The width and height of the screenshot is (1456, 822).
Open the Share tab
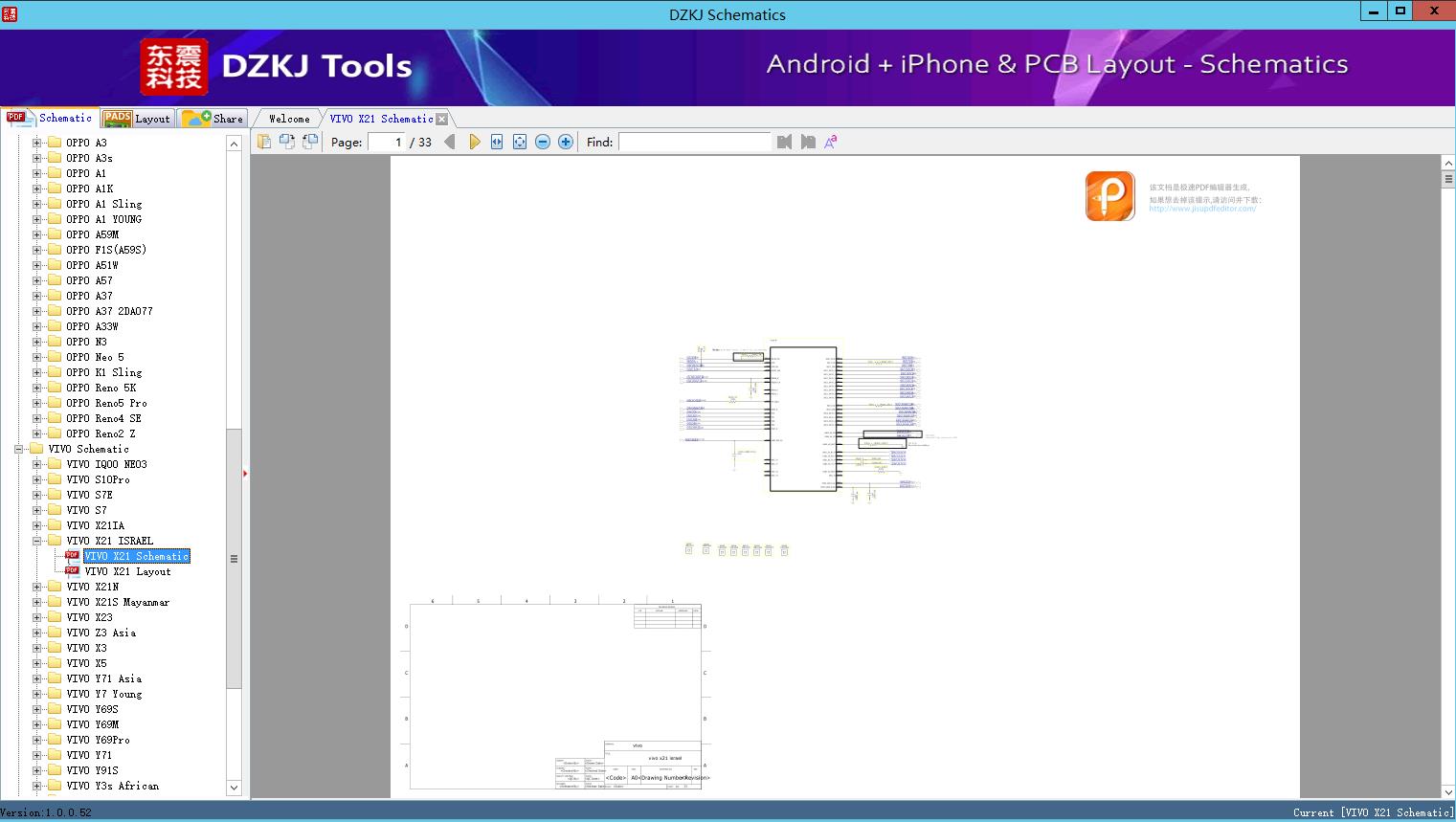213,119
